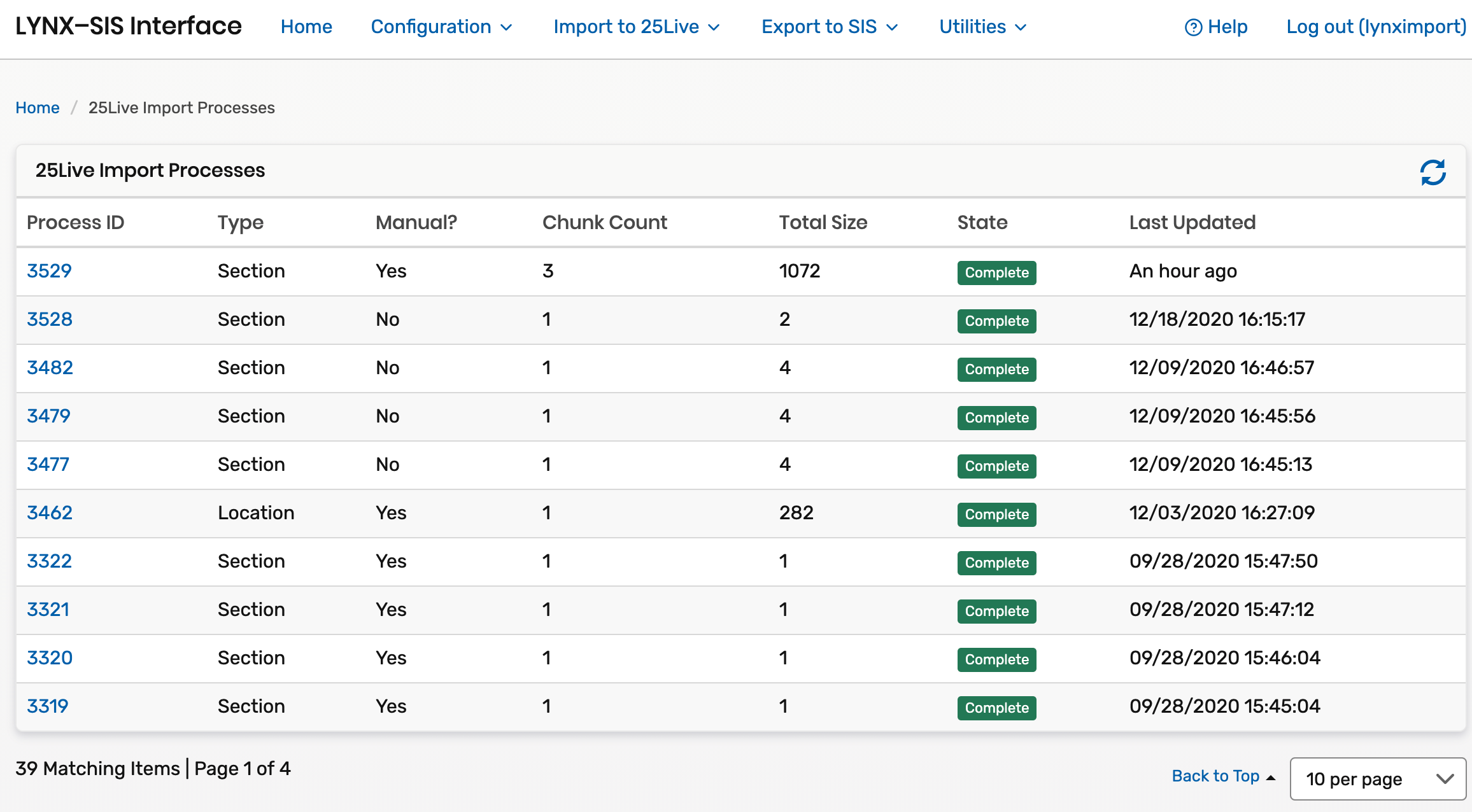
Task: Click the Process ID column header
Action: pyautogui.click(x=75, y=222)
